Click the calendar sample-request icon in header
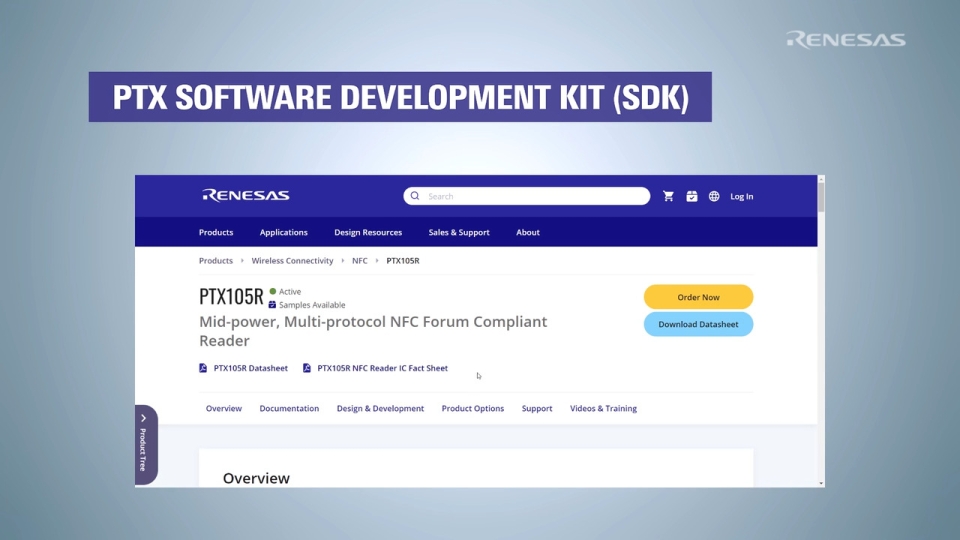Image resolution: width=960 pixels, height=540 pixels. pyautogui.click(x=692, y=196)
